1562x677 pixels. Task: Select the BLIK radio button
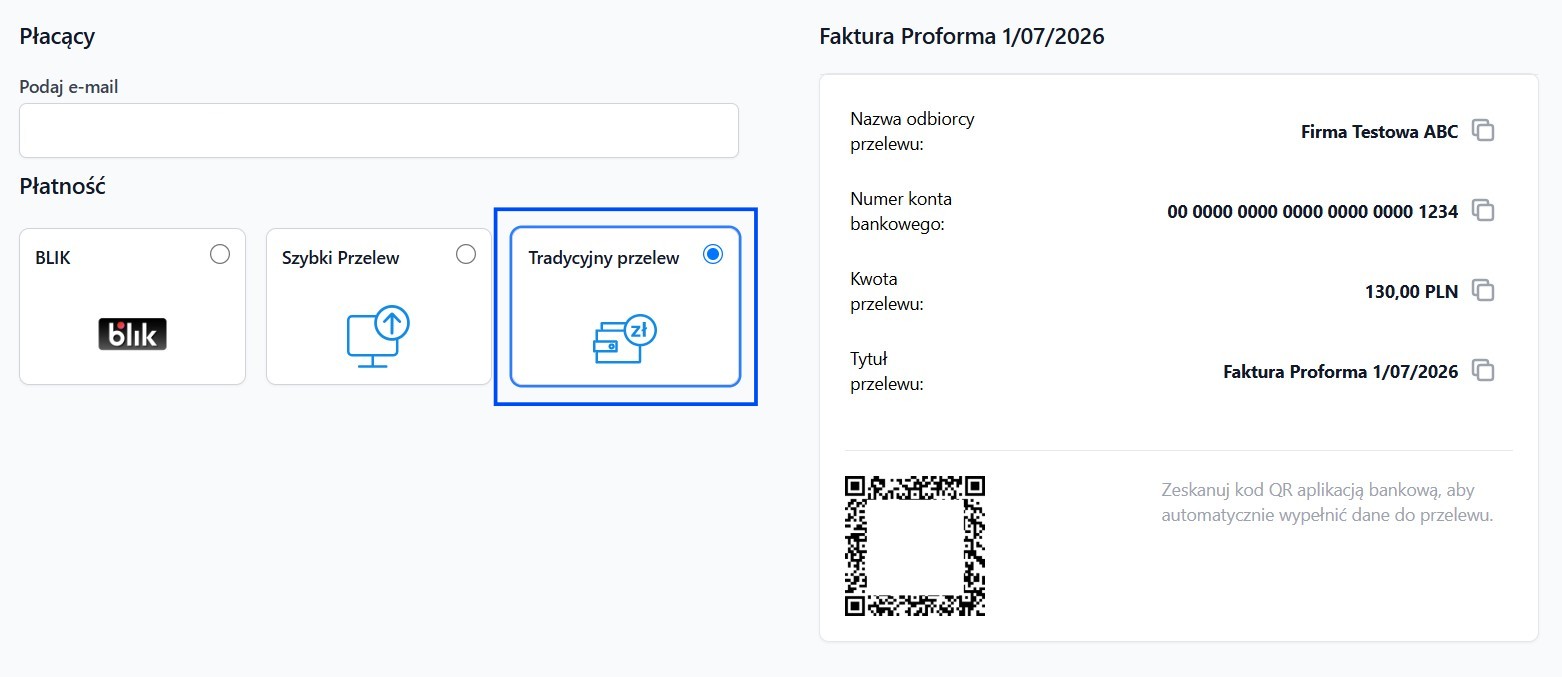coord(220,254)
